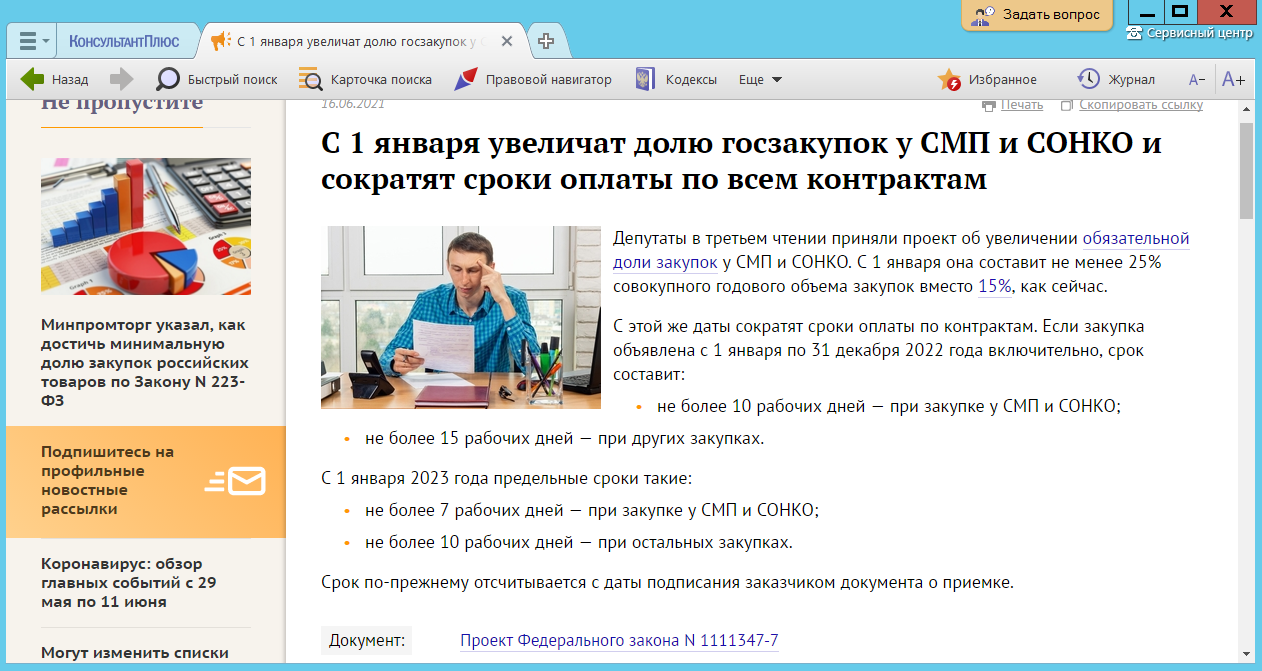Open the Кодексы book icon

[x=646, y=79]
